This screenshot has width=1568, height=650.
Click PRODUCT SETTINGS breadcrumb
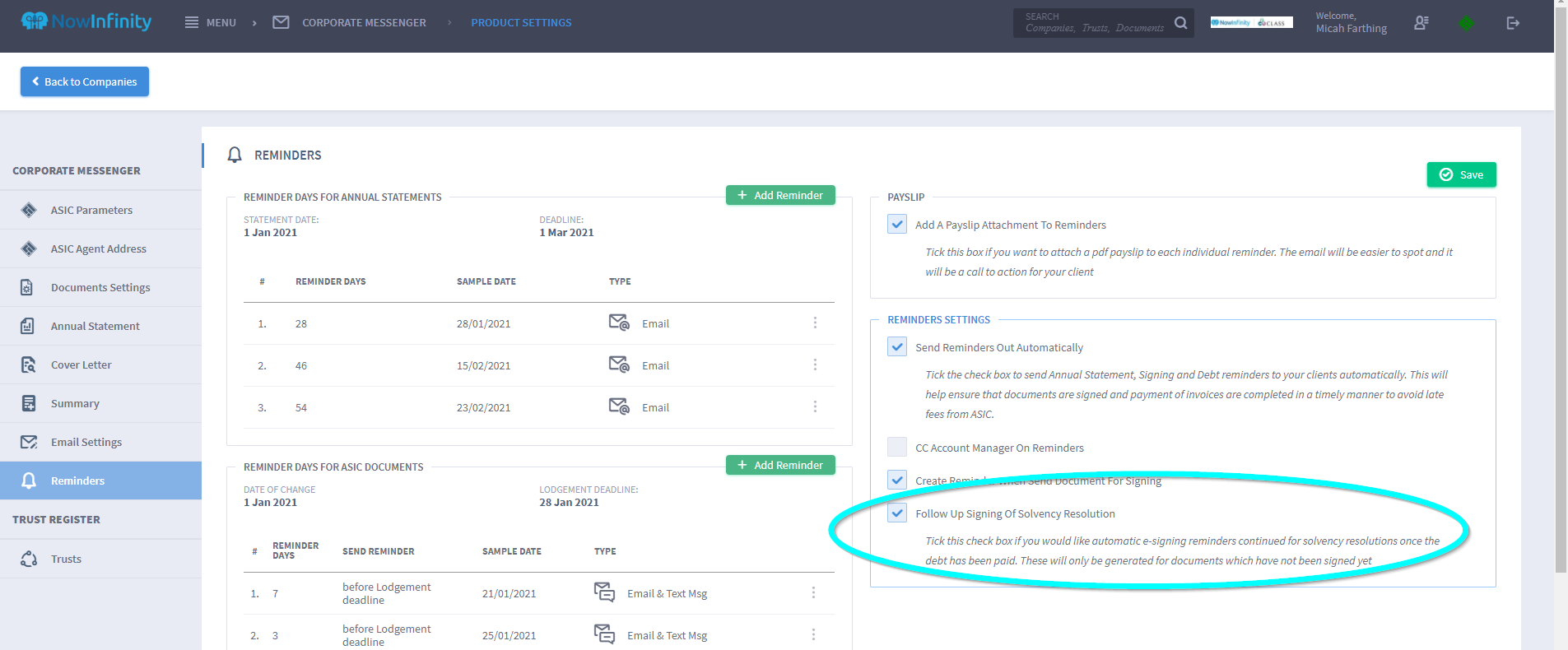click(521, 22)
